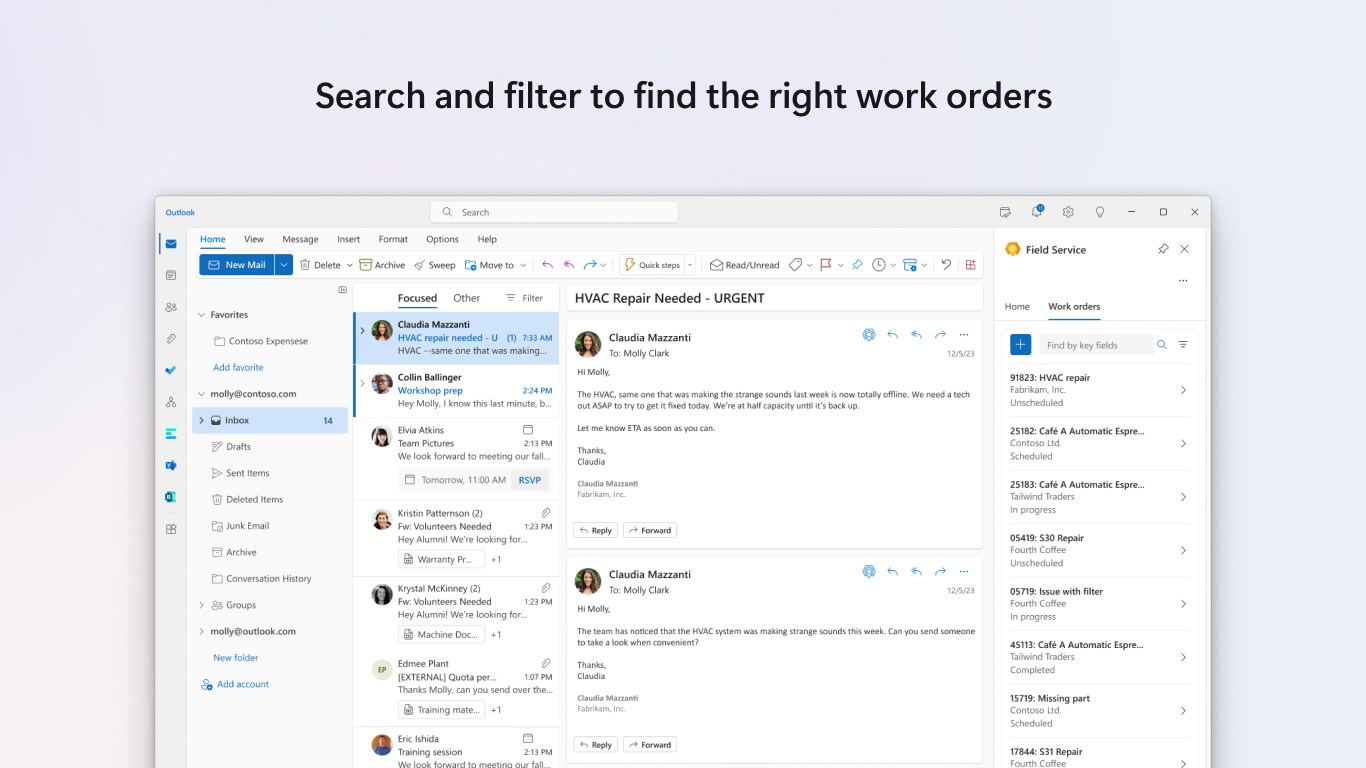The height and width of the screenshot is (768, 1366).
Task: Expand the molly@outlook.com account
Action: tap(201, 632)
